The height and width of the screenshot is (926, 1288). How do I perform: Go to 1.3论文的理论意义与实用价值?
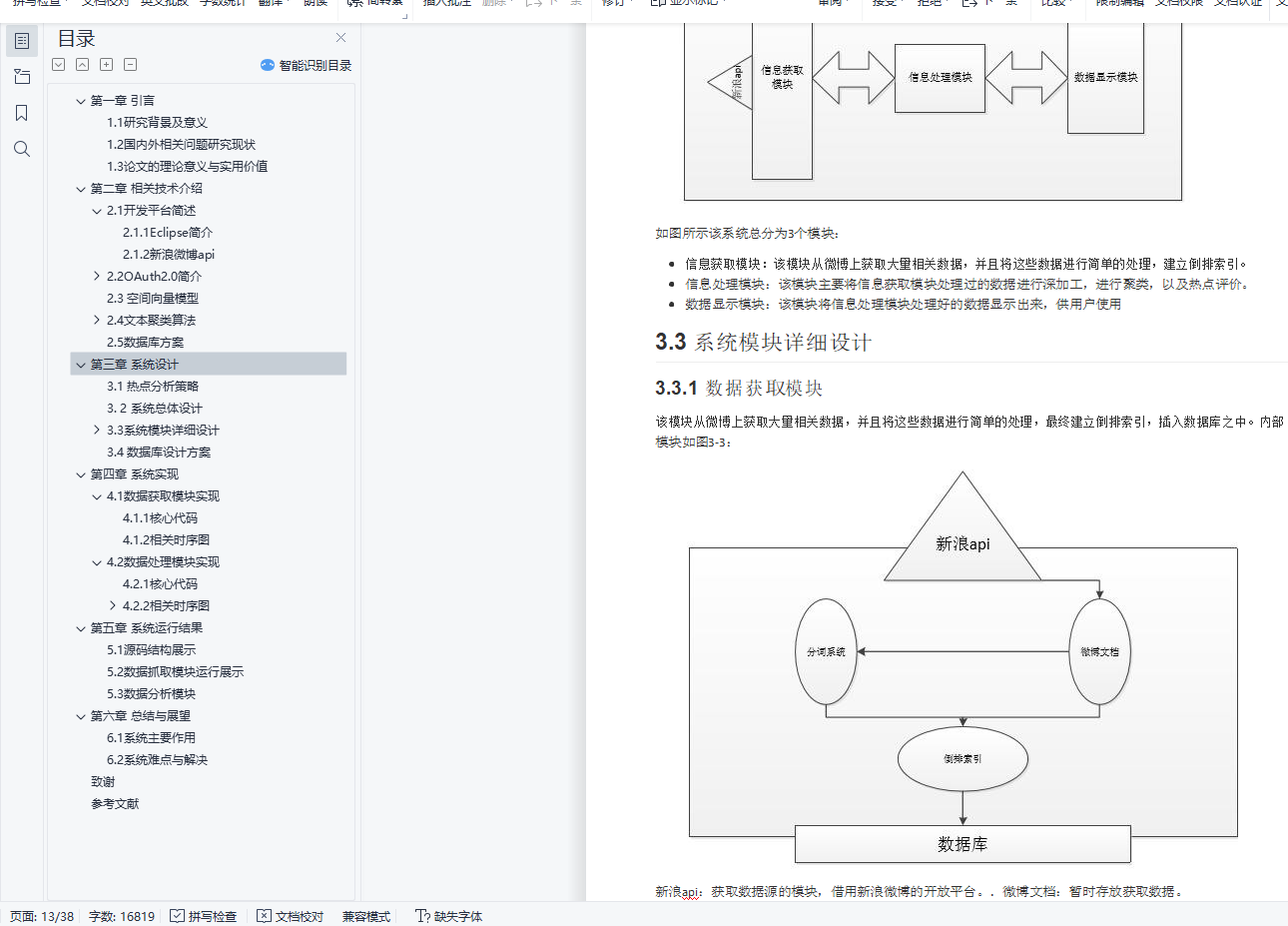point(187,167)
